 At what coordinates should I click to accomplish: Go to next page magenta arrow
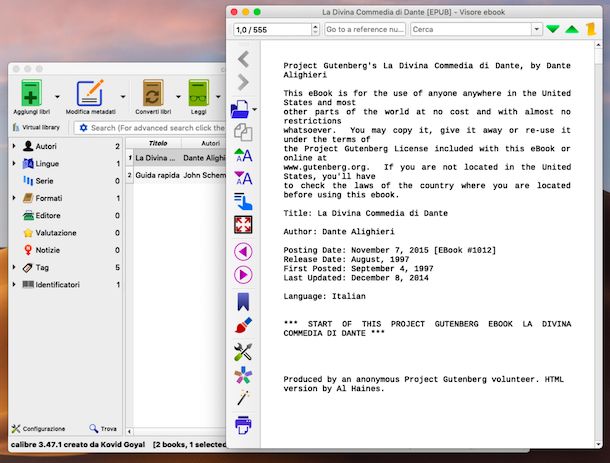pos(243,275)
